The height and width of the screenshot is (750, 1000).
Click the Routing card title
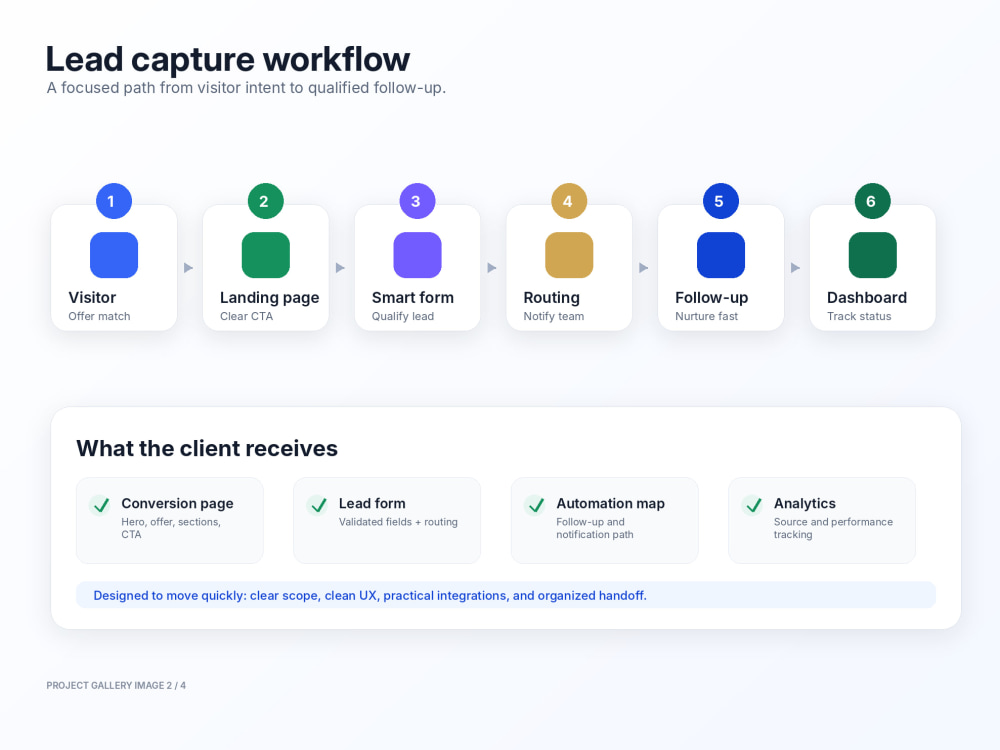coord(552,298)
